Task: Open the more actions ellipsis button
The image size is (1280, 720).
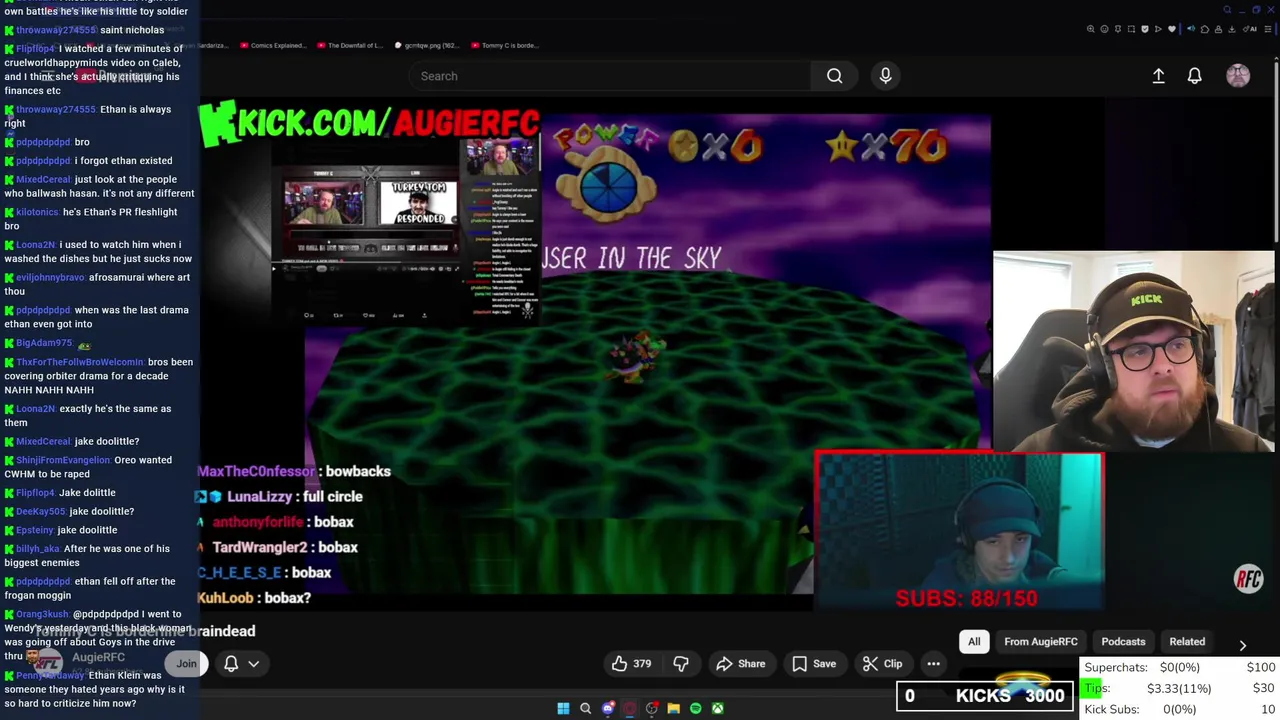Action: [933, 663]
